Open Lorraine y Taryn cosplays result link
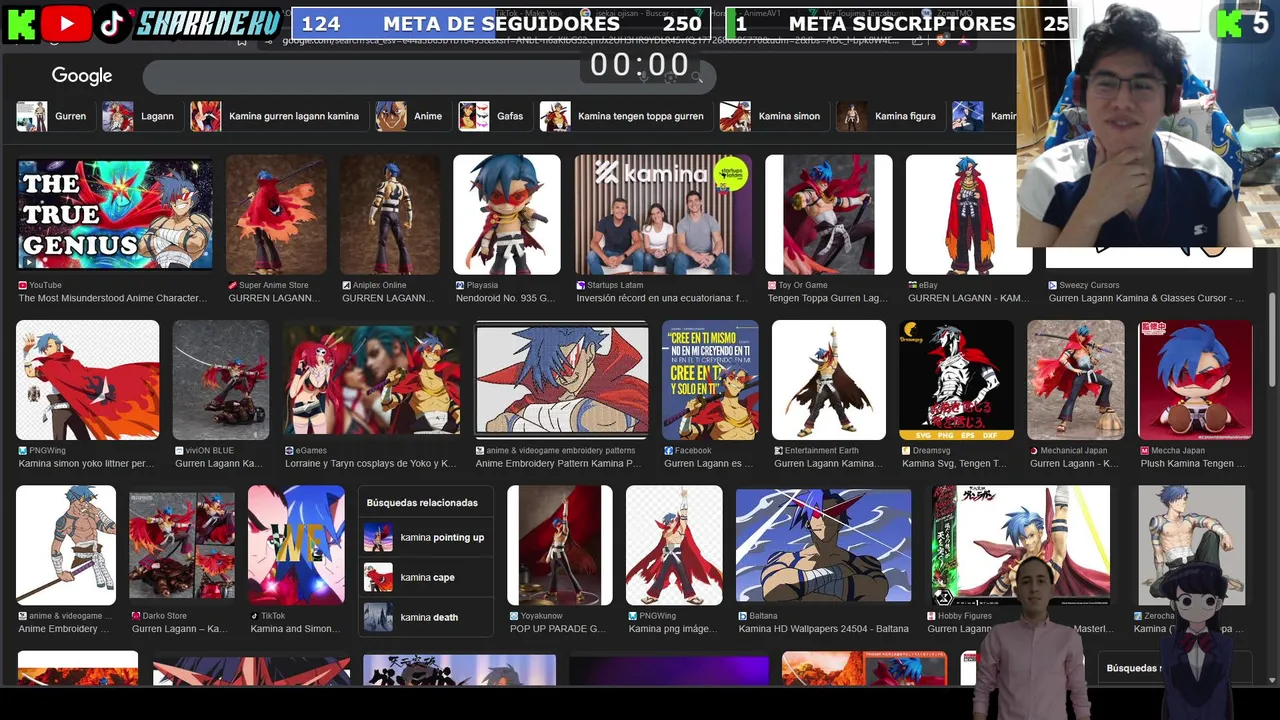The image size is (1280, 720). tap(371, 464)
